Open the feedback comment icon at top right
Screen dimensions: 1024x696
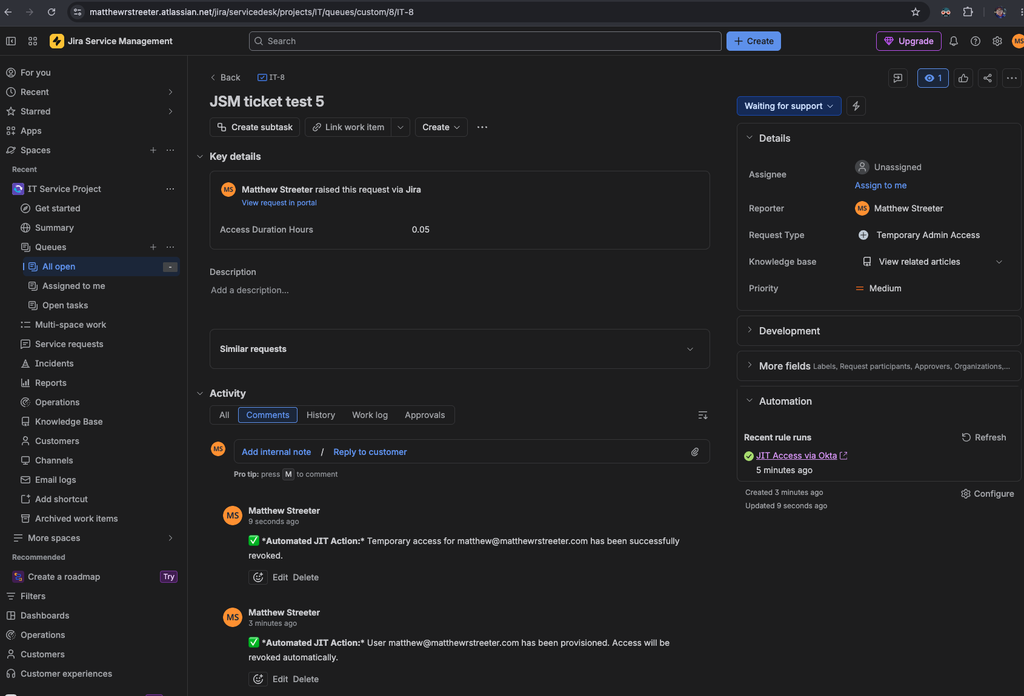tap(898, 78)
